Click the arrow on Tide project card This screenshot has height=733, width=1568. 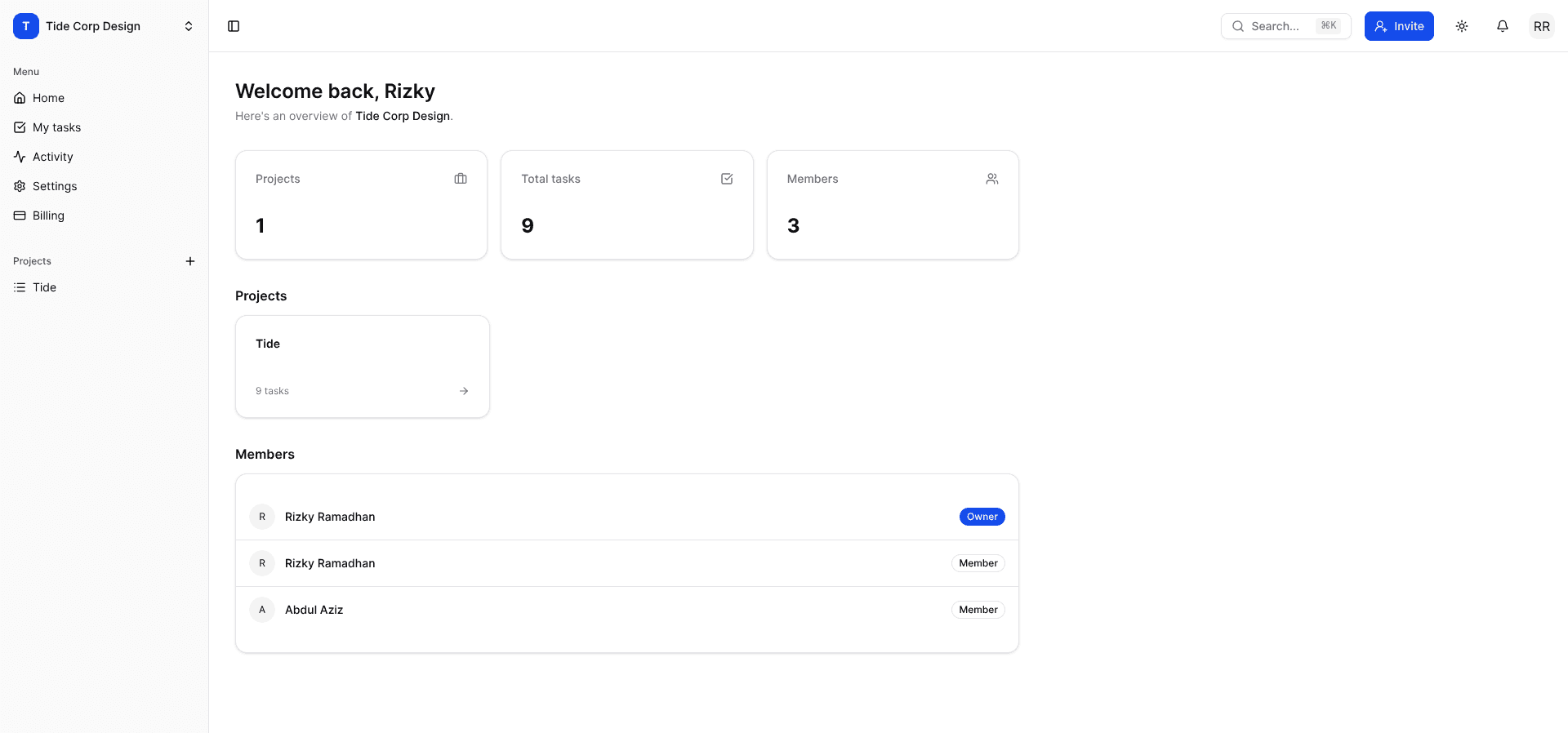point(464,391)
